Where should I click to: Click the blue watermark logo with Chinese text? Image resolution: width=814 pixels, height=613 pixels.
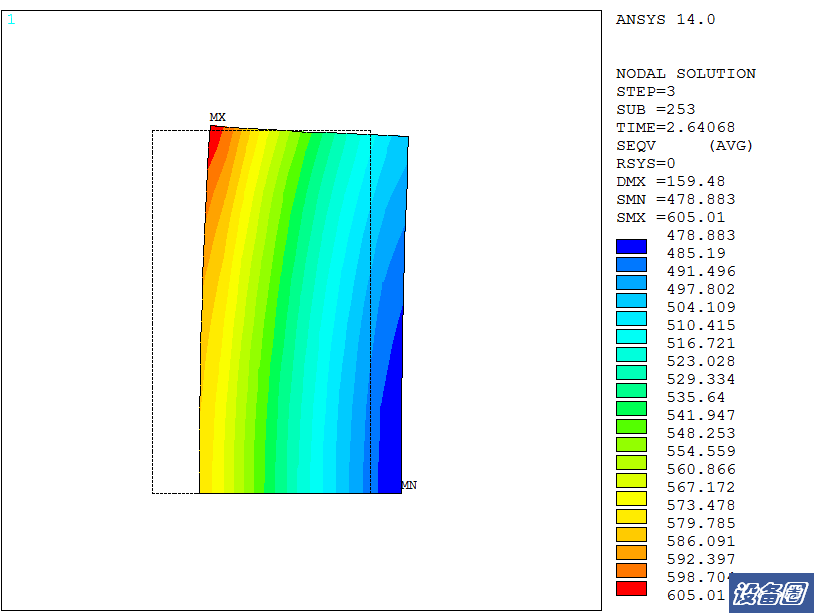[770, 594]
